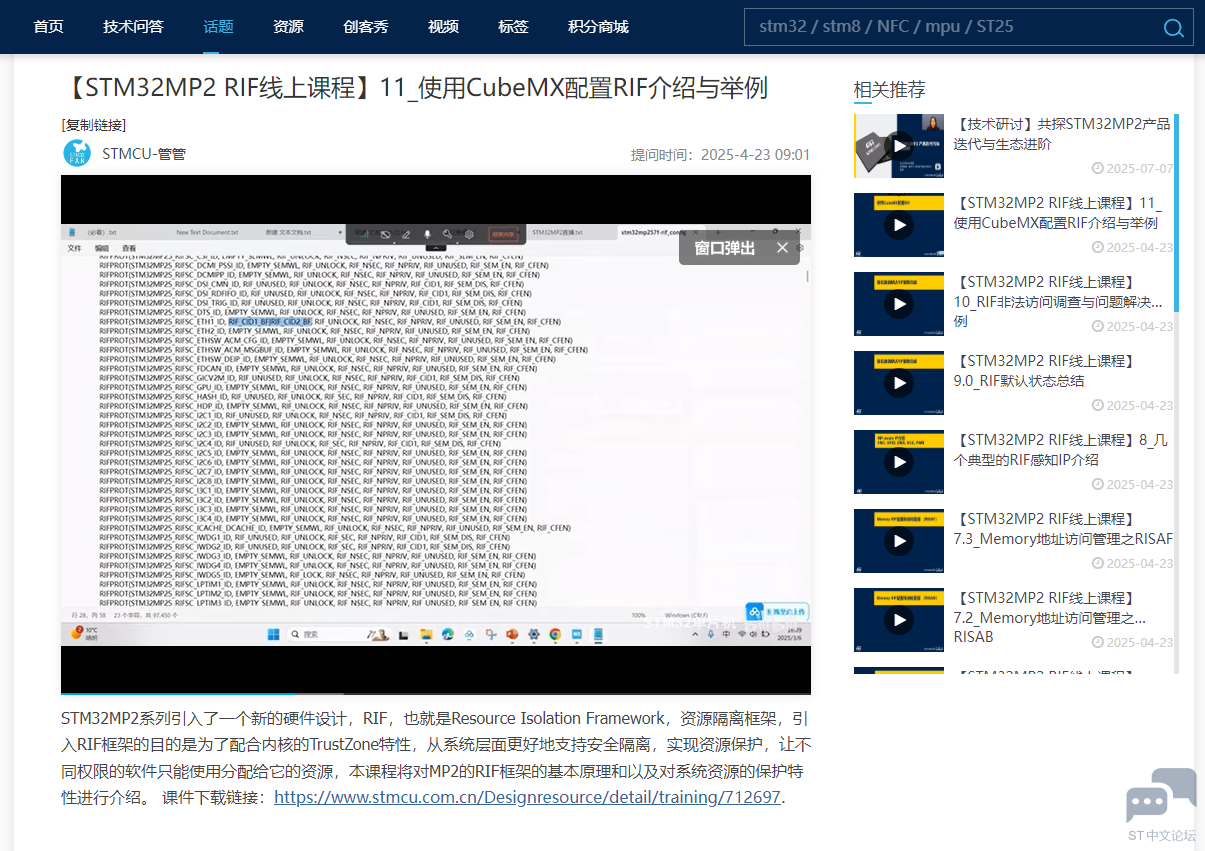This screenshot has width=1205, height=851.
Task: Open the 技术问答 nav item
Action: [x=133, y=27]
